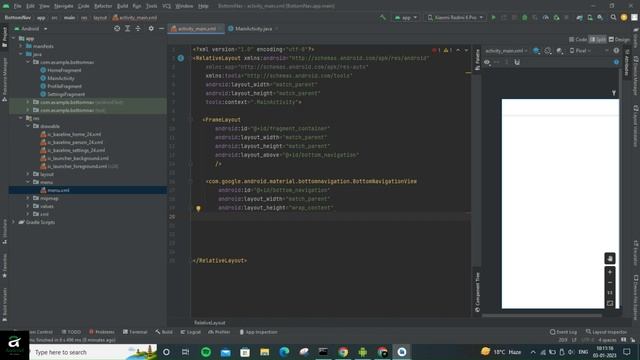Open the orientation icon in design toolbar
The image size is (640, 360).
548,51
